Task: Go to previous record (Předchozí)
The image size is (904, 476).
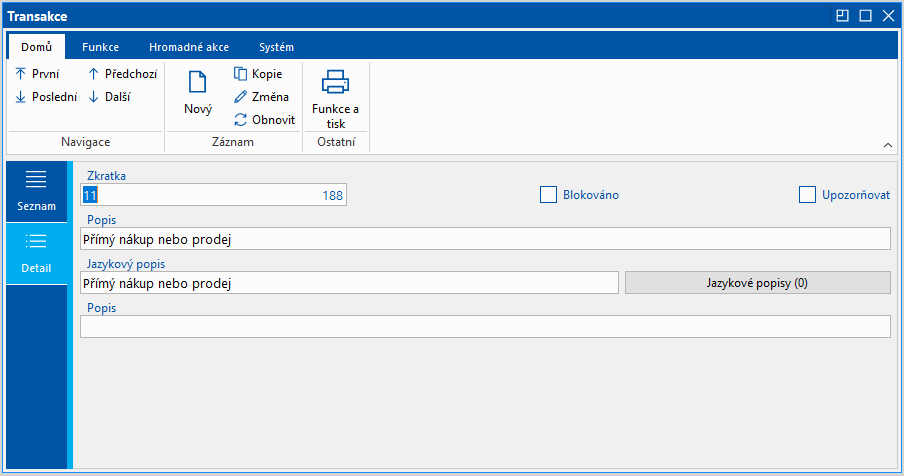Action: pos(122,74)
